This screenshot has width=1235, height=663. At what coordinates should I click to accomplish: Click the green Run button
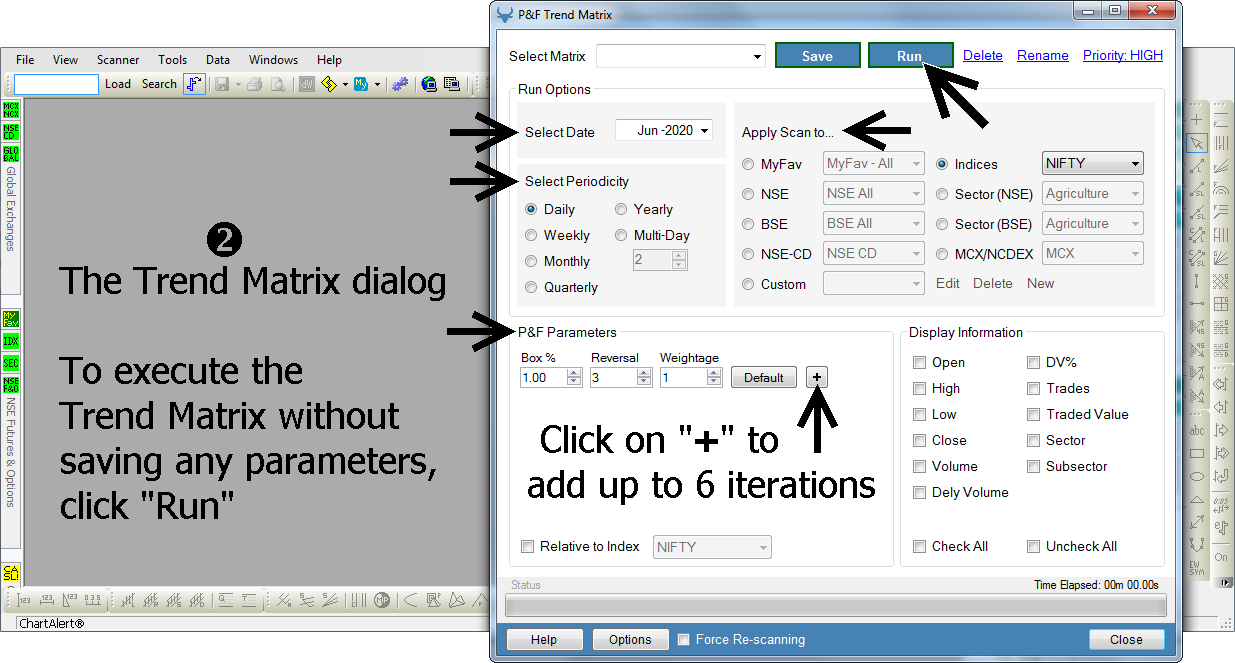click(x=910, y=56)
